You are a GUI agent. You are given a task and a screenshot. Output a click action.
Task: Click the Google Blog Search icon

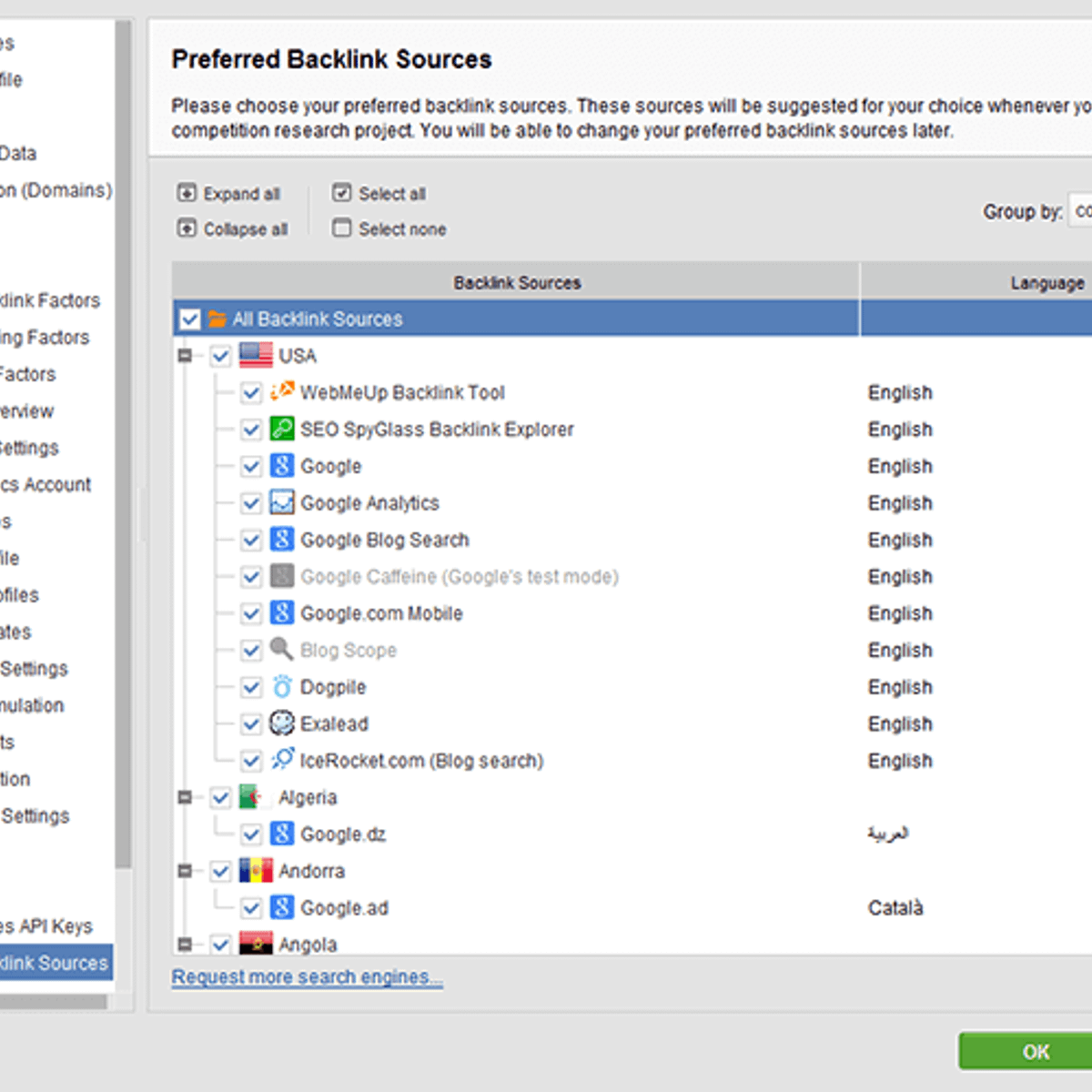(282, 540)
